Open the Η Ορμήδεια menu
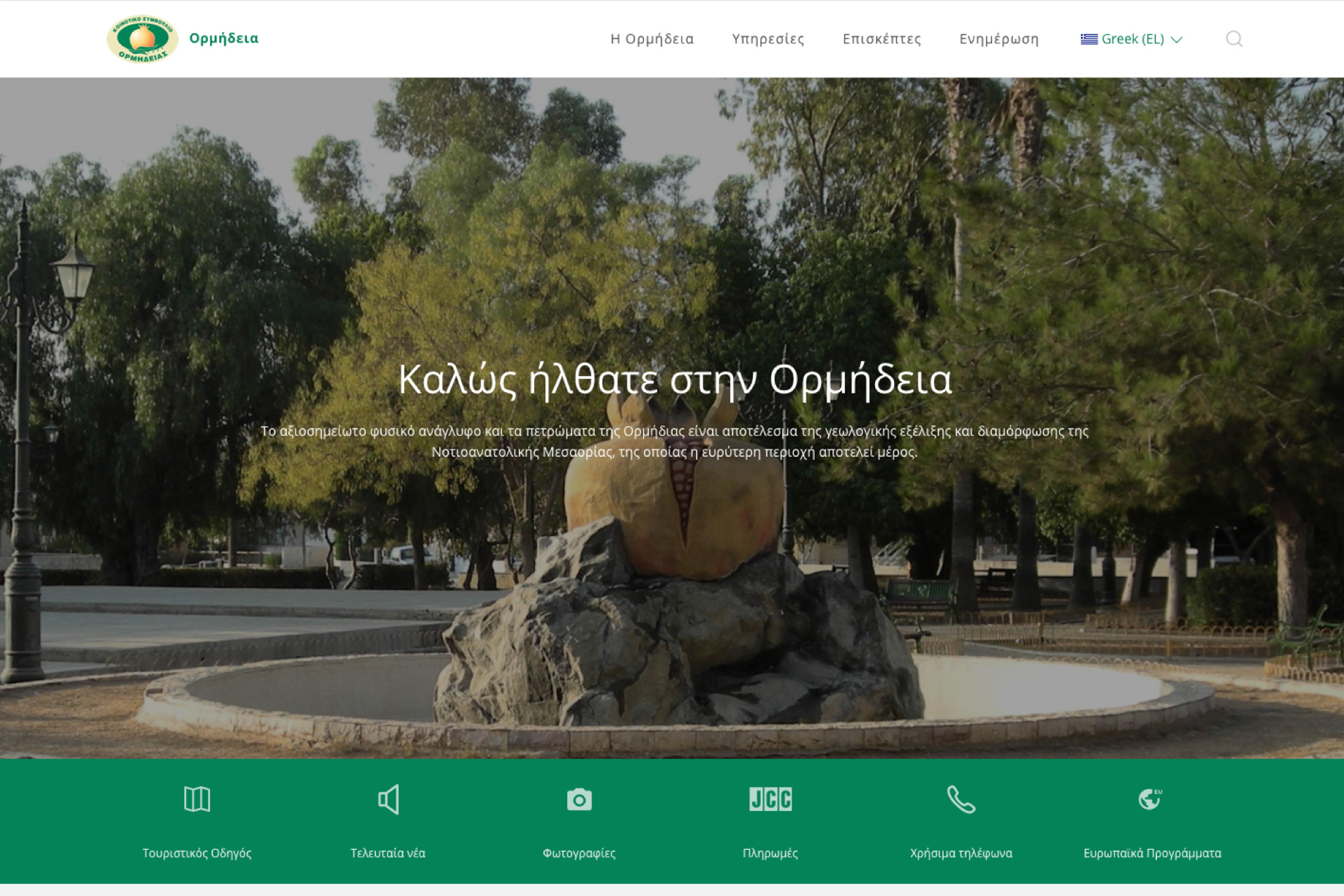The height and width of the screenshot is (896, 1344). click(652, 39)
